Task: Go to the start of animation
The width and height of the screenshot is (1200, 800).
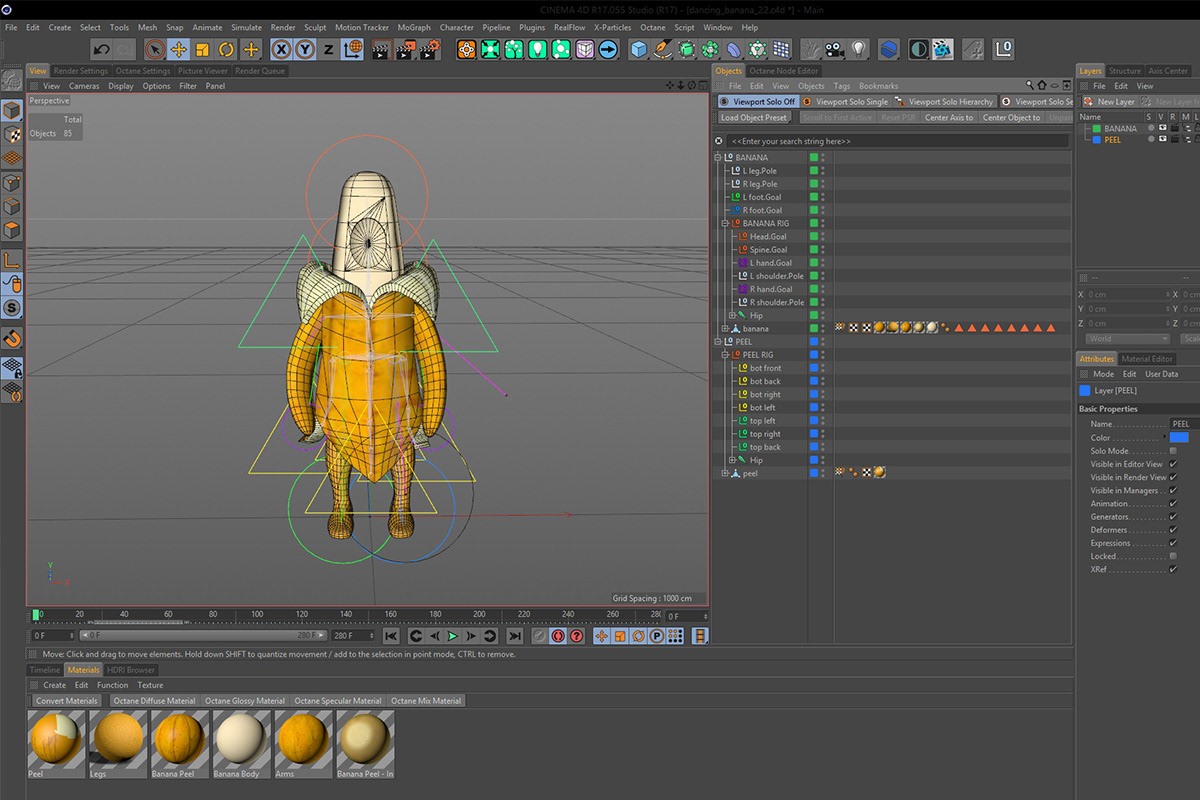Action: [391, 636]
